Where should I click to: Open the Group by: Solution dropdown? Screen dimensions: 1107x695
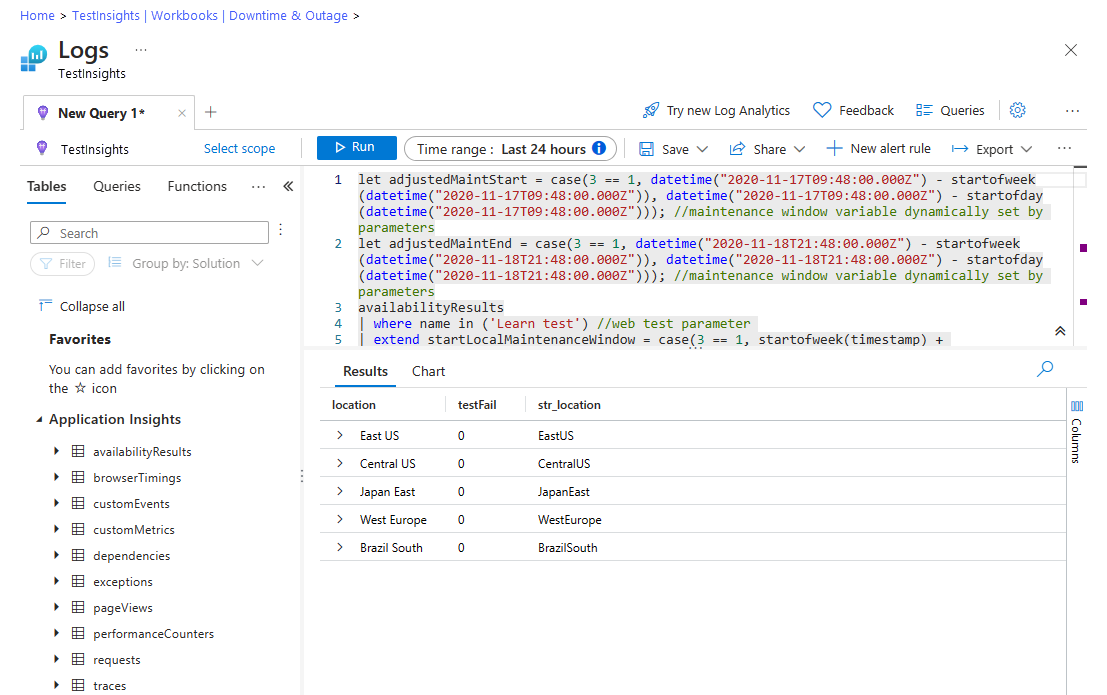tap(186, 264)
